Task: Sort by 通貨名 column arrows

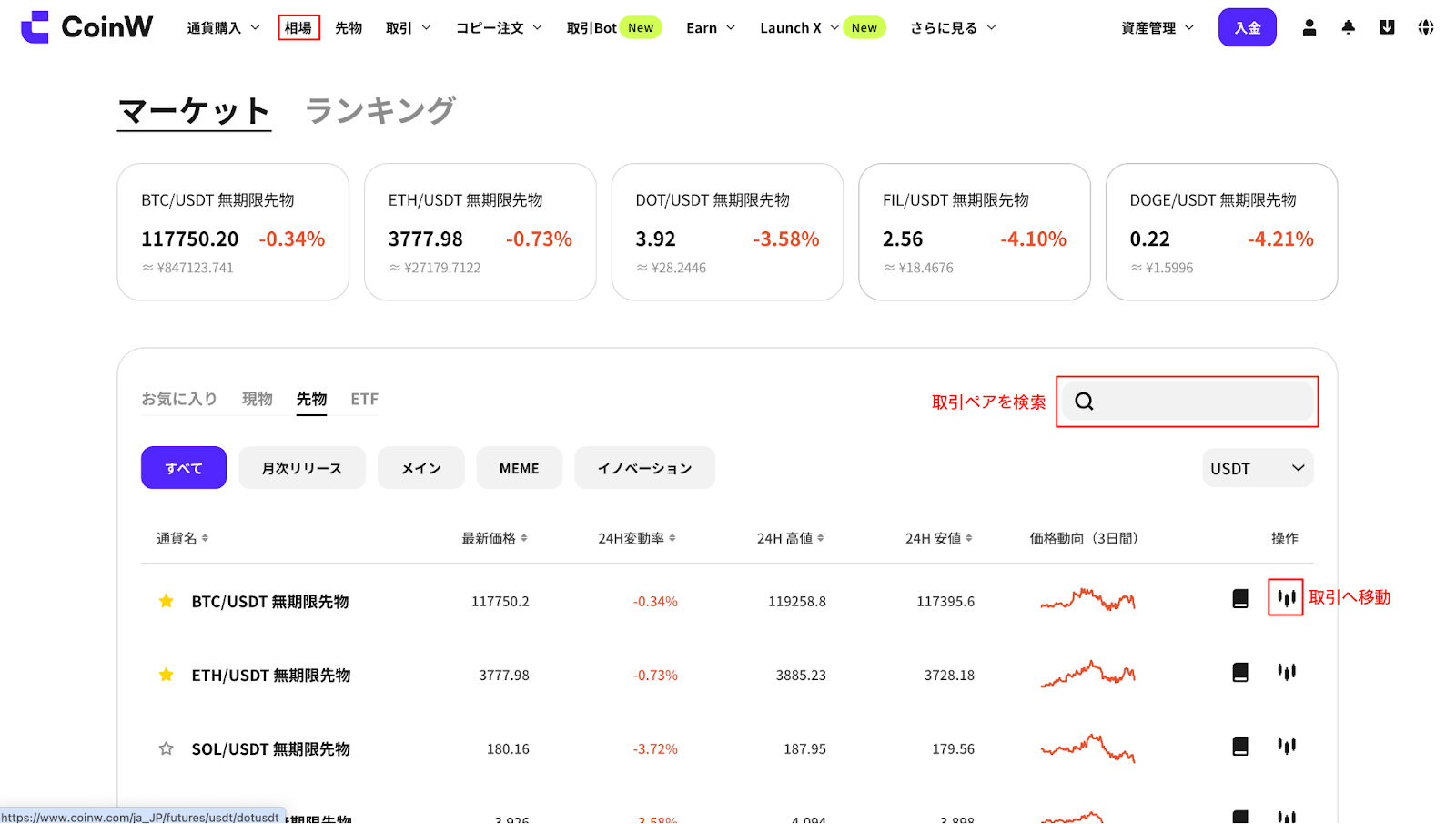Action: pyautogui.click(x=205, y=538)
